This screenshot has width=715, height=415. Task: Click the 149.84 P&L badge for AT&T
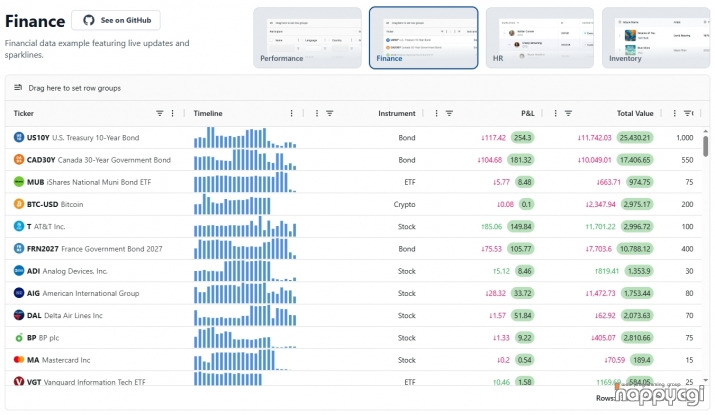[521, 226]
